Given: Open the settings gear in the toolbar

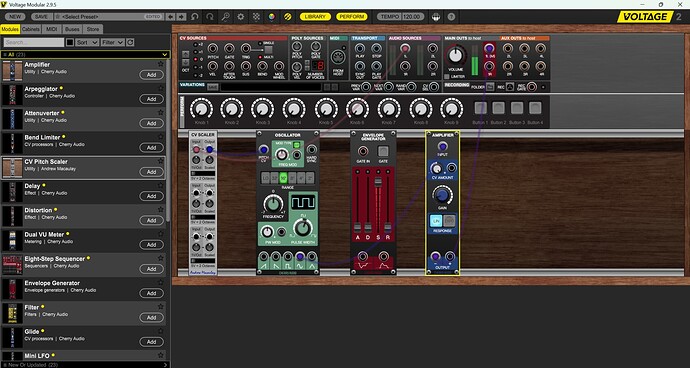Looking at the screenshot, I should [x=241, y=17].
